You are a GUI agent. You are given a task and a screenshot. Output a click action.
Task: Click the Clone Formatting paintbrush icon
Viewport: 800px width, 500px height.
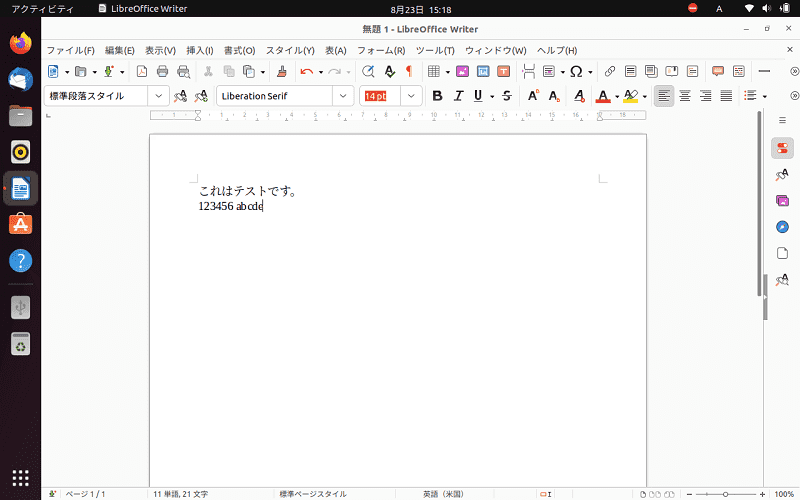click(x=282, y=71)
